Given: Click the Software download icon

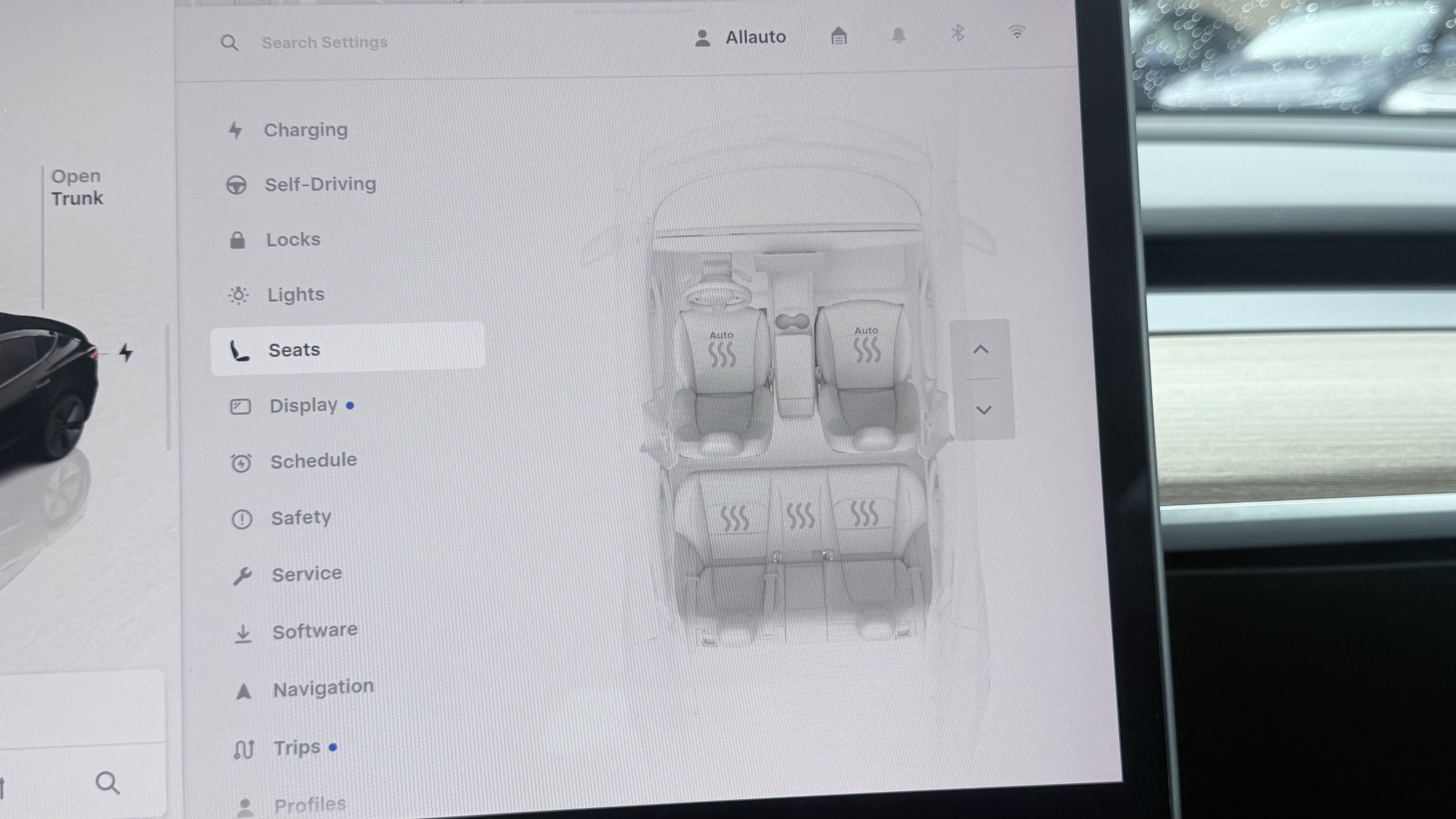Looking at the screenshot, I should (x=243, y=634).
